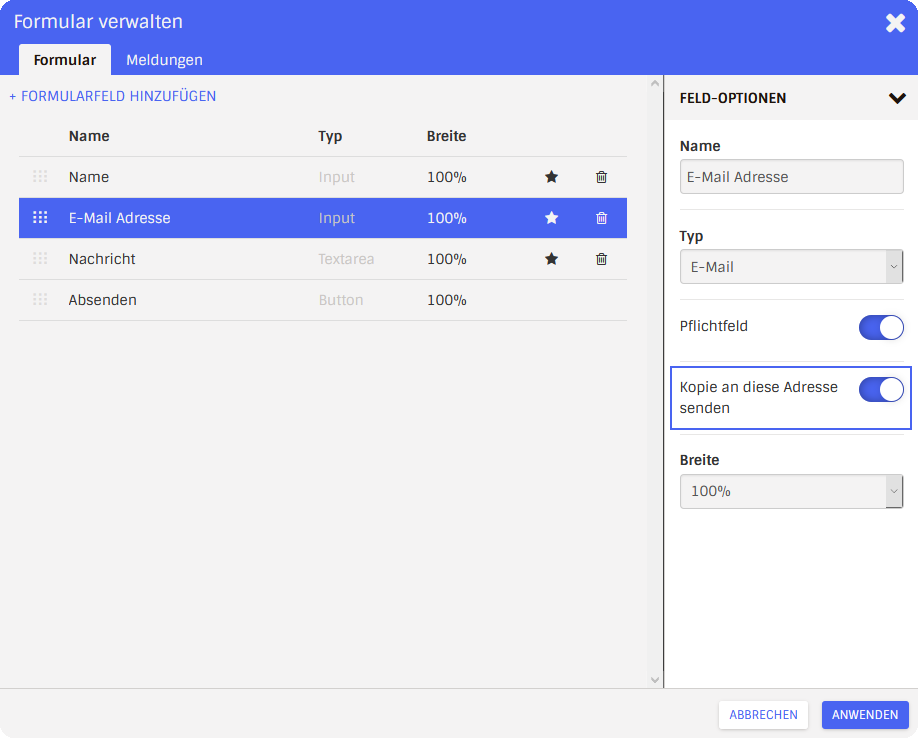Click the drag handle of Nachricht row
The height and width of the screenshot is (738, 918).
click(40, 259)
